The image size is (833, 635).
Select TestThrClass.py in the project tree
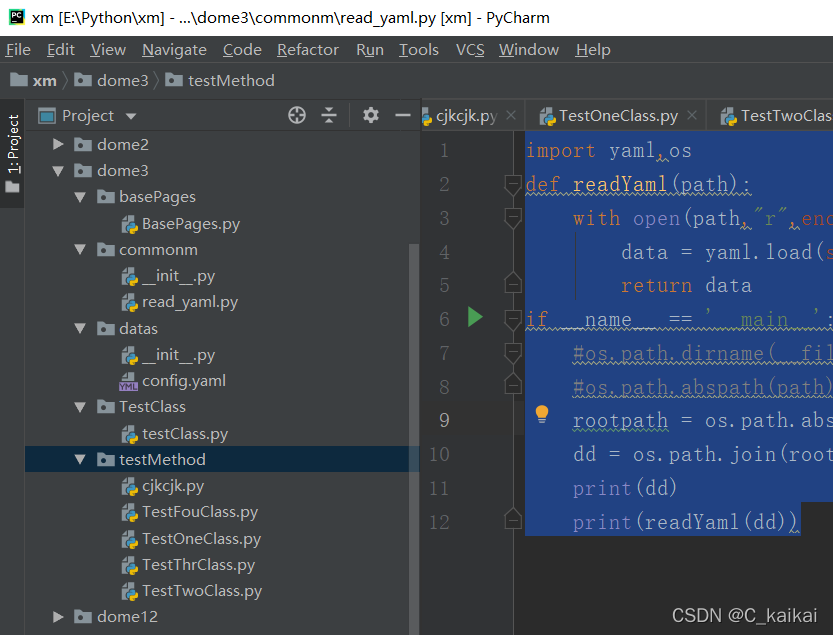click(x=188, y=564)
